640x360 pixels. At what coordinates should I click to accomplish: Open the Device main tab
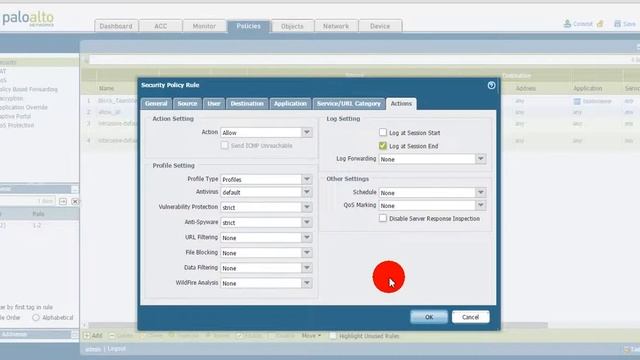pyautogui.click(x=380, y=26)
